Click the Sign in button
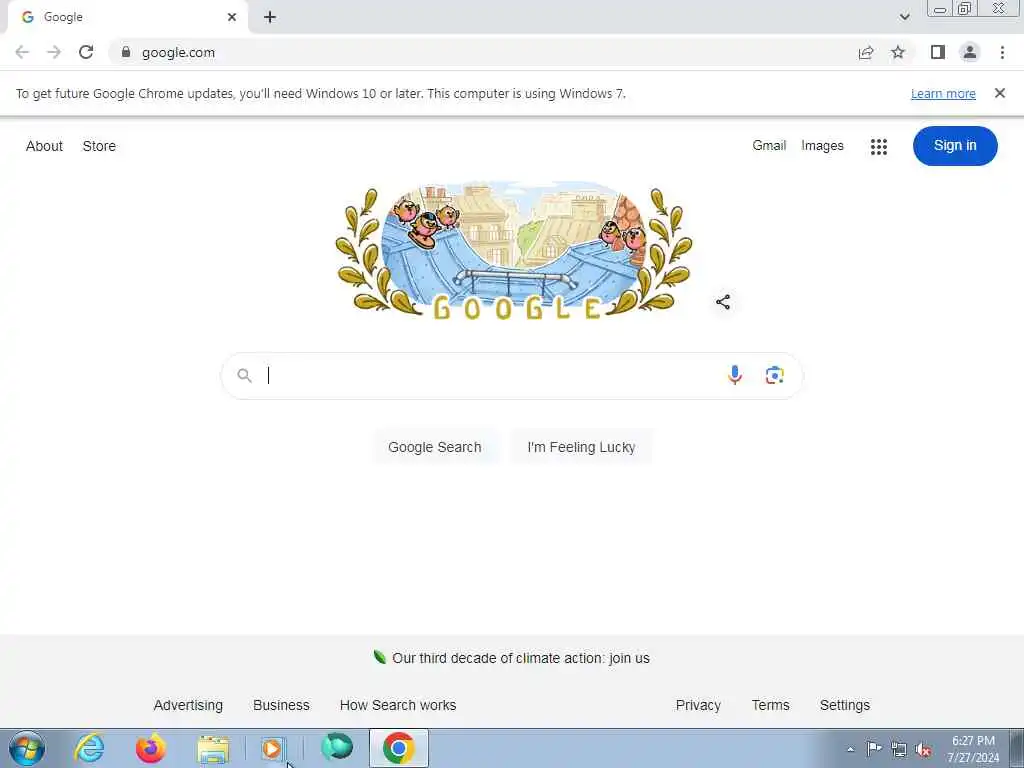 click(955, 146)
